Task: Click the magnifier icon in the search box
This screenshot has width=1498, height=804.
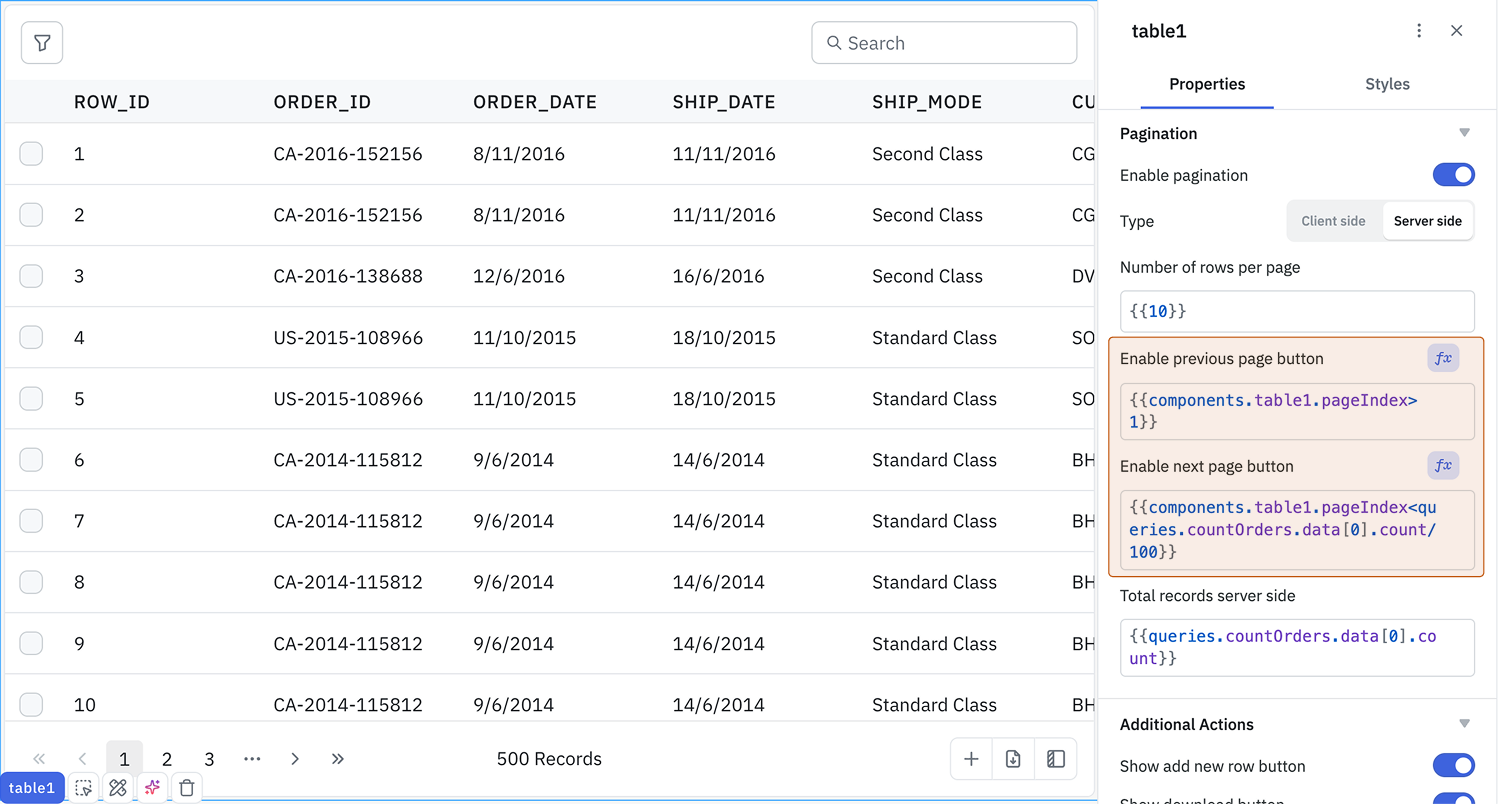Action: tap(834, 43)
